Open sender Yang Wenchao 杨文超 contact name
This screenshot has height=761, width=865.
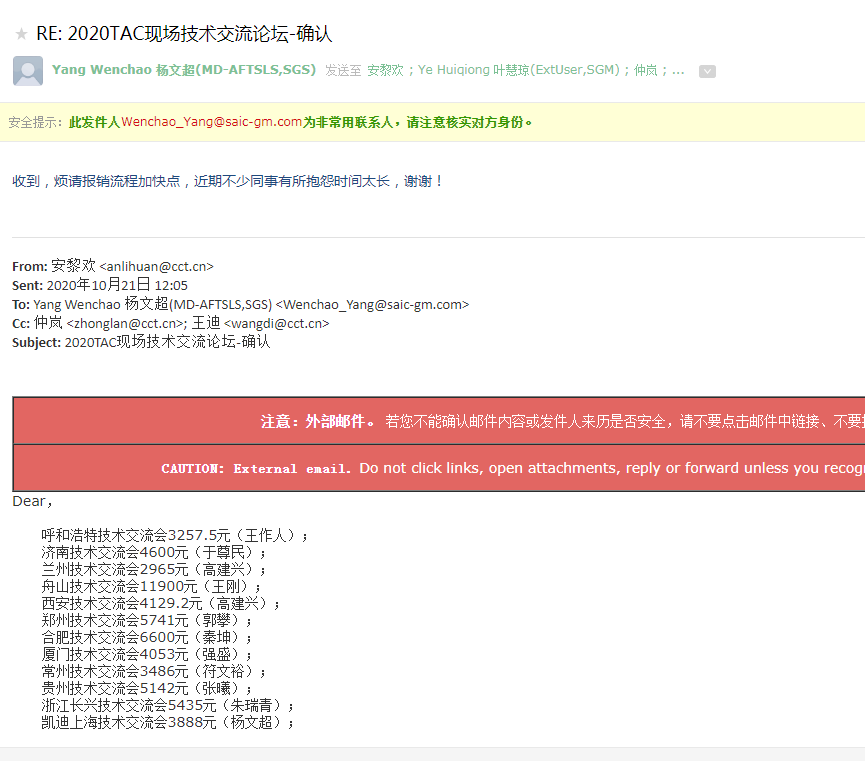click(x=184, y=70)
